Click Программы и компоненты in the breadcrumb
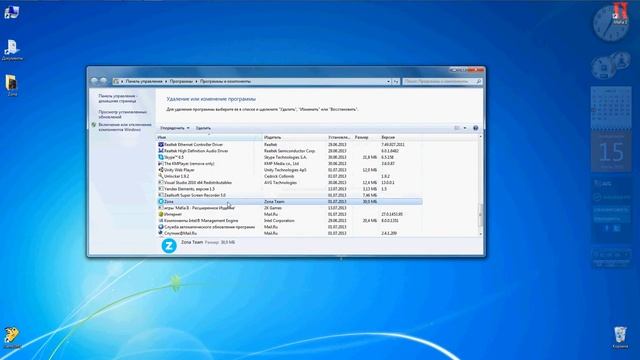Screen dimensions: 640x360 225,82
